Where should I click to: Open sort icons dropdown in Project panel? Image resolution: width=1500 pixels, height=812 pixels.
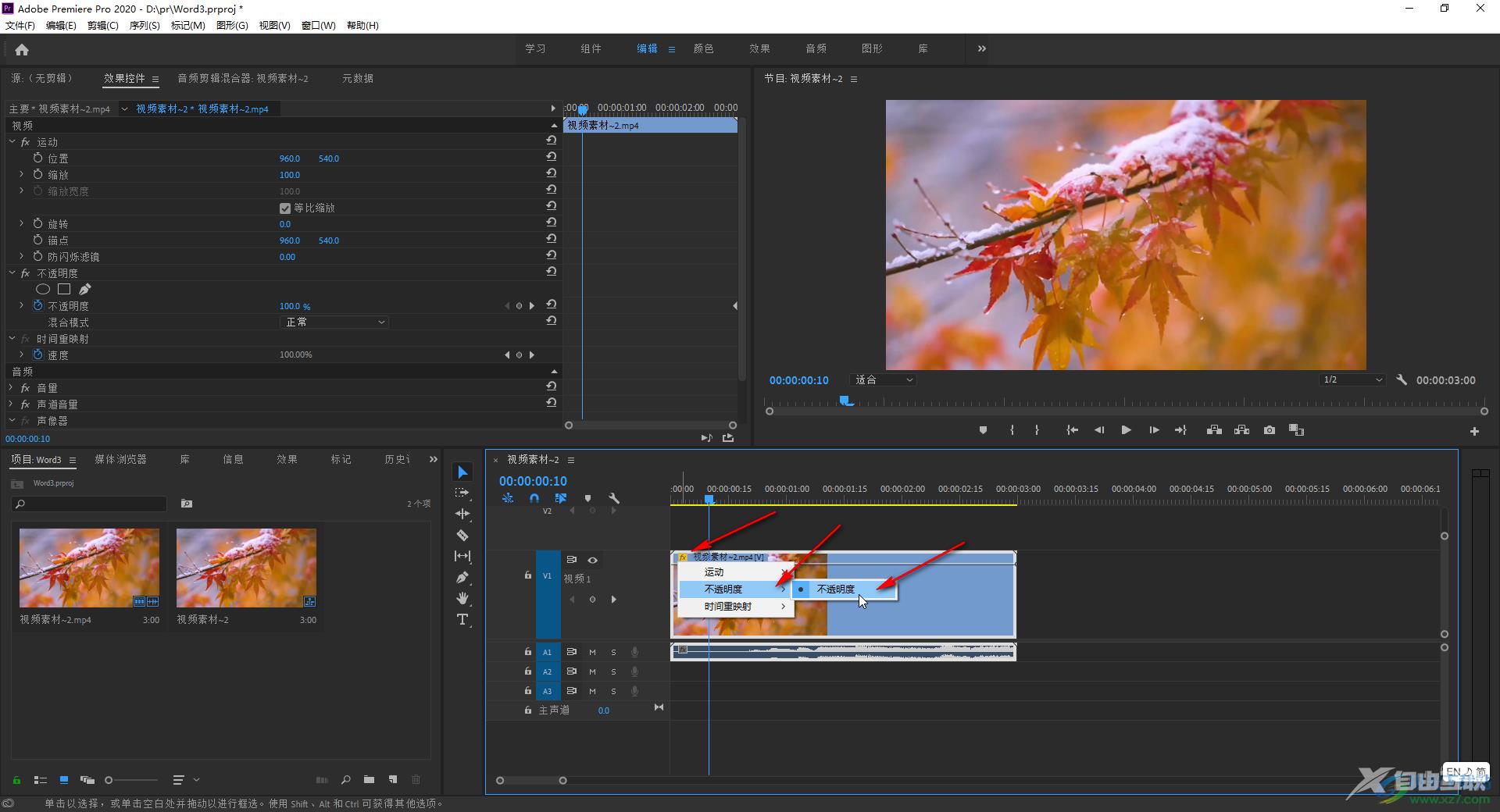click(184, 779)
